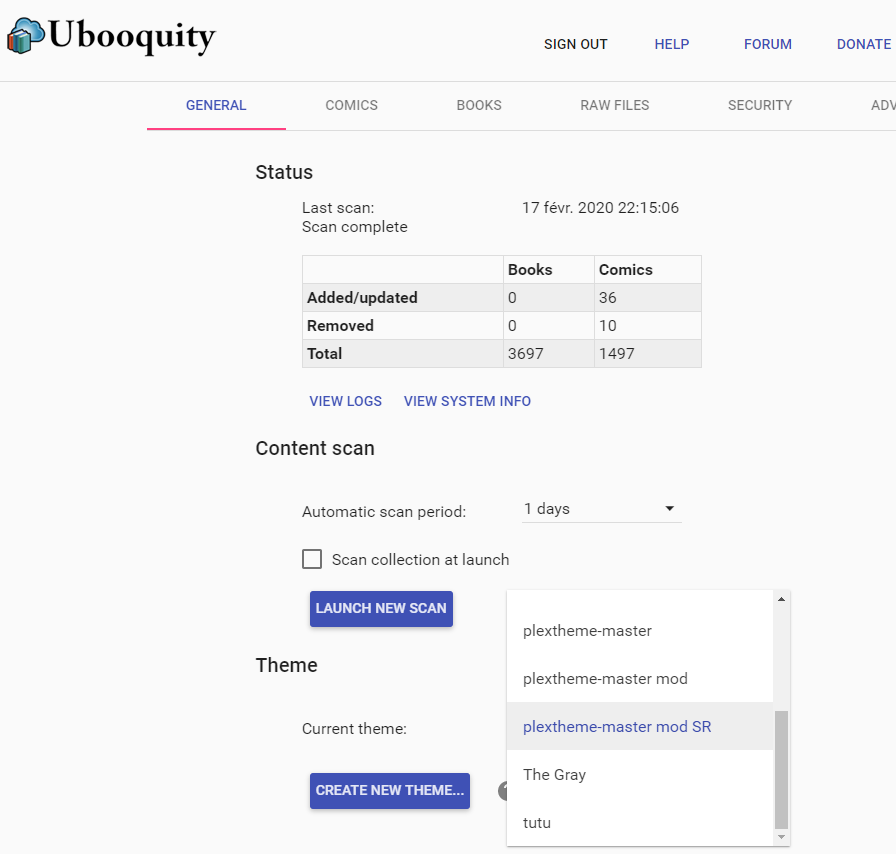The image size is (896, 854).
Task: Click the theme list scroll up arrow
Action: pyautogui.click(x=781, y=599)
